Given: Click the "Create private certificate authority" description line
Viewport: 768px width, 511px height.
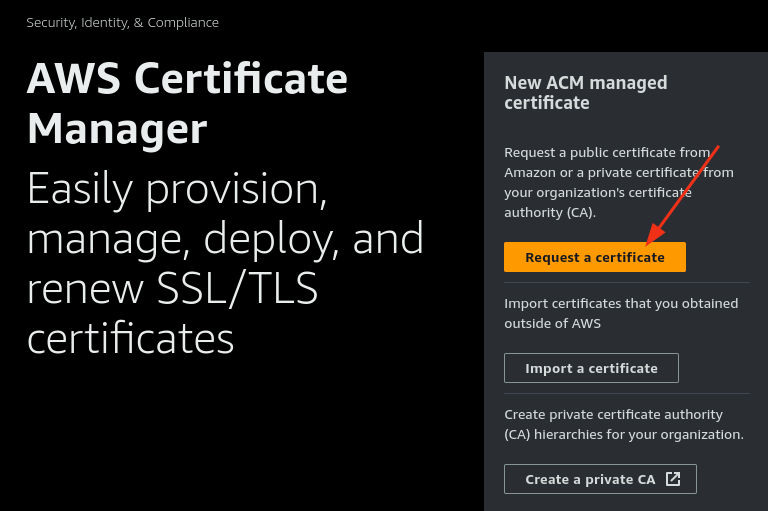Looking at the screenshot, I should coord(613,414).
